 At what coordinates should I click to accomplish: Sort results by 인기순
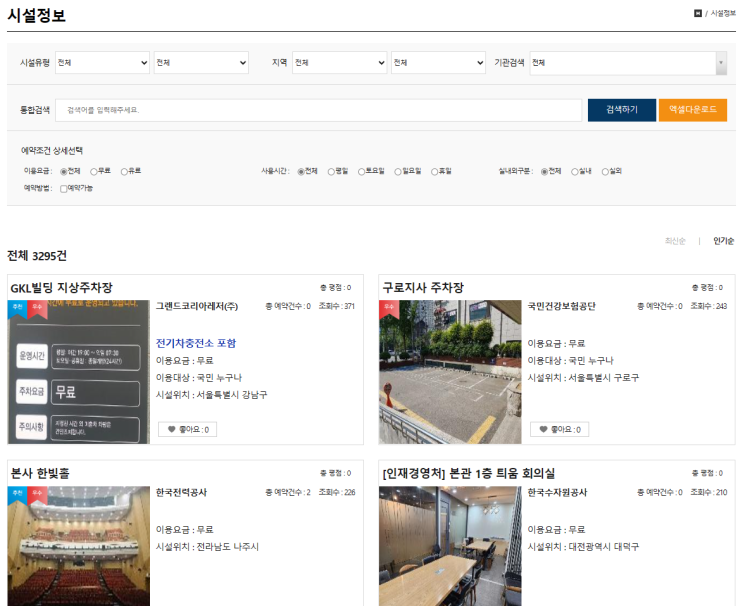tap(723, 241)
